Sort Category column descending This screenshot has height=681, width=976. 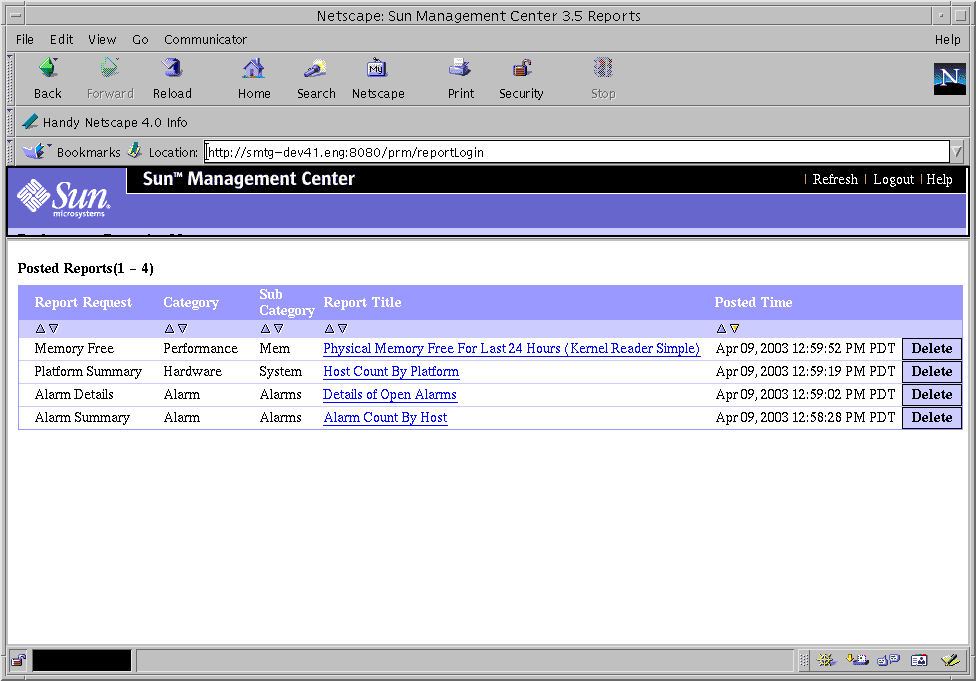pyautogui.click(x=182, y=329)
